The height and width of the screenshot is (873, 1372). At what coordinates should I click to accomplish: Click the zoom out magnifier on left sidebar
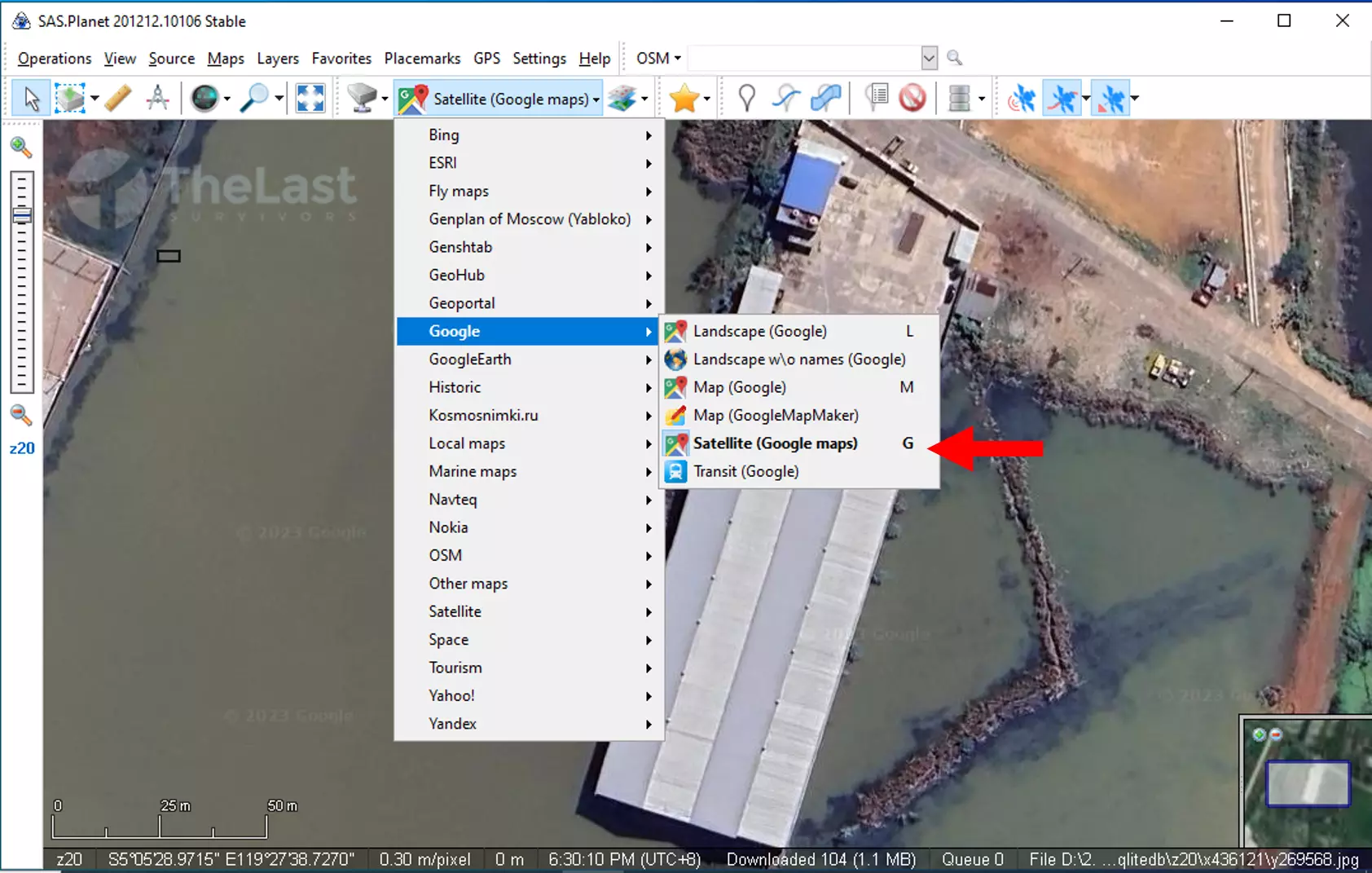[21, 415]
